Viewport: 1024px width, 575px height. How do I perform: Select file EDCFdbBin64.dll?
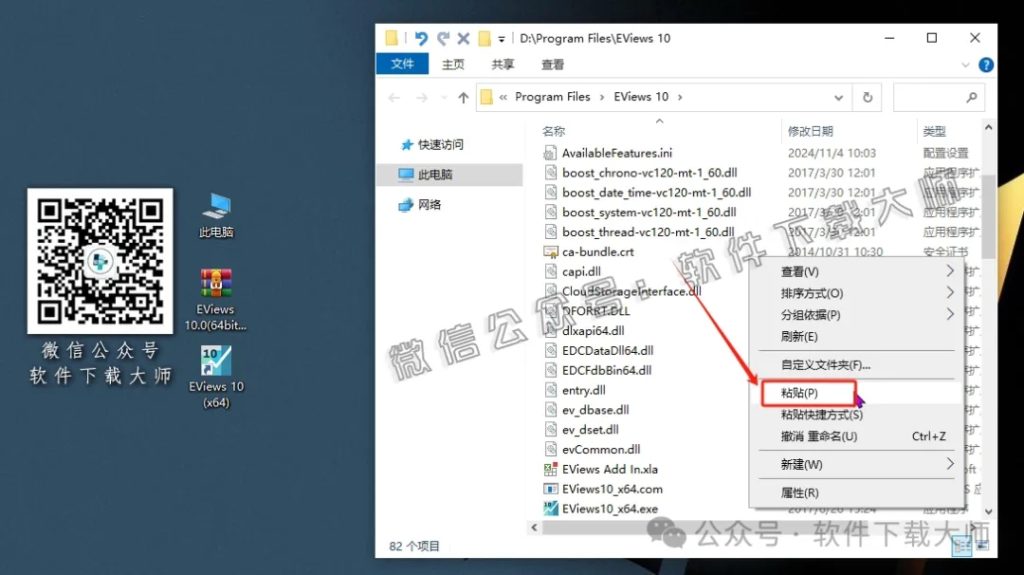click(x=607, y=370)
